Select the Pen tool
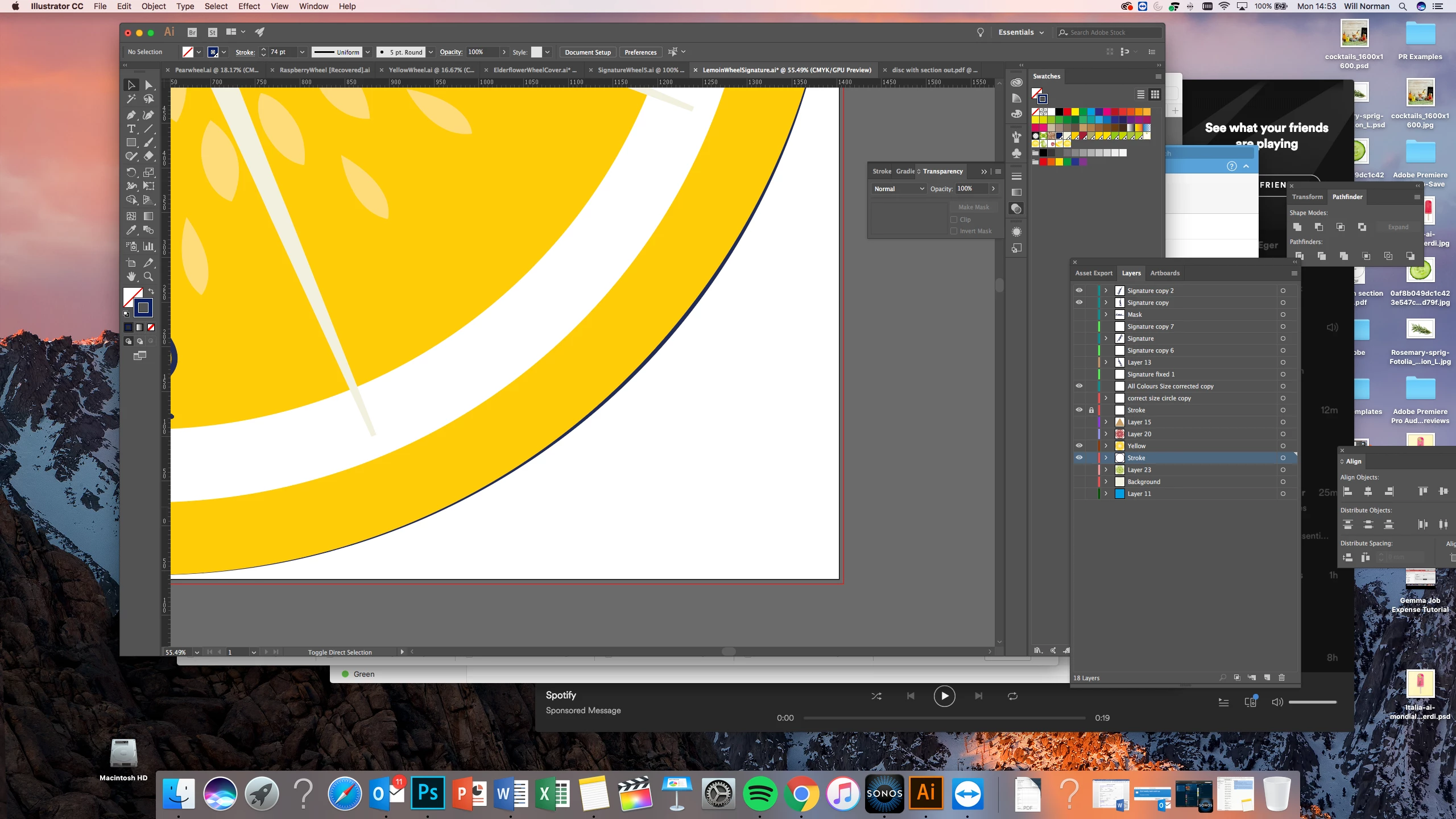 tap(131, 114)
